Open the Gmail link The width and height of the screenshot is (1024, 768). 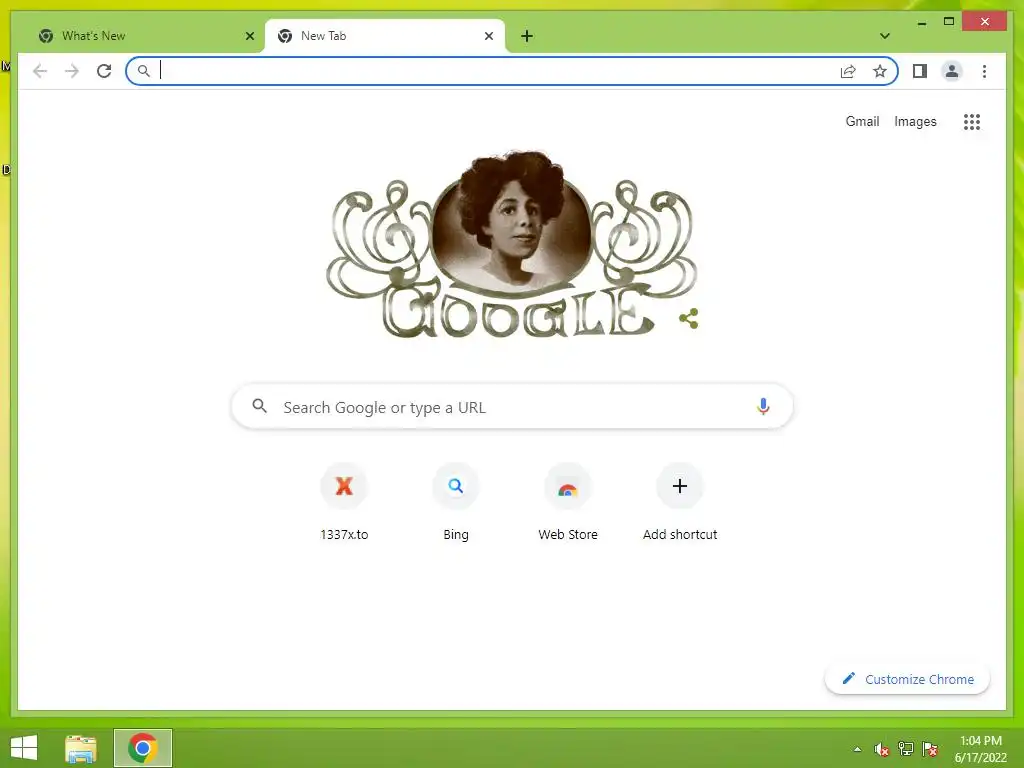point(862,121)
